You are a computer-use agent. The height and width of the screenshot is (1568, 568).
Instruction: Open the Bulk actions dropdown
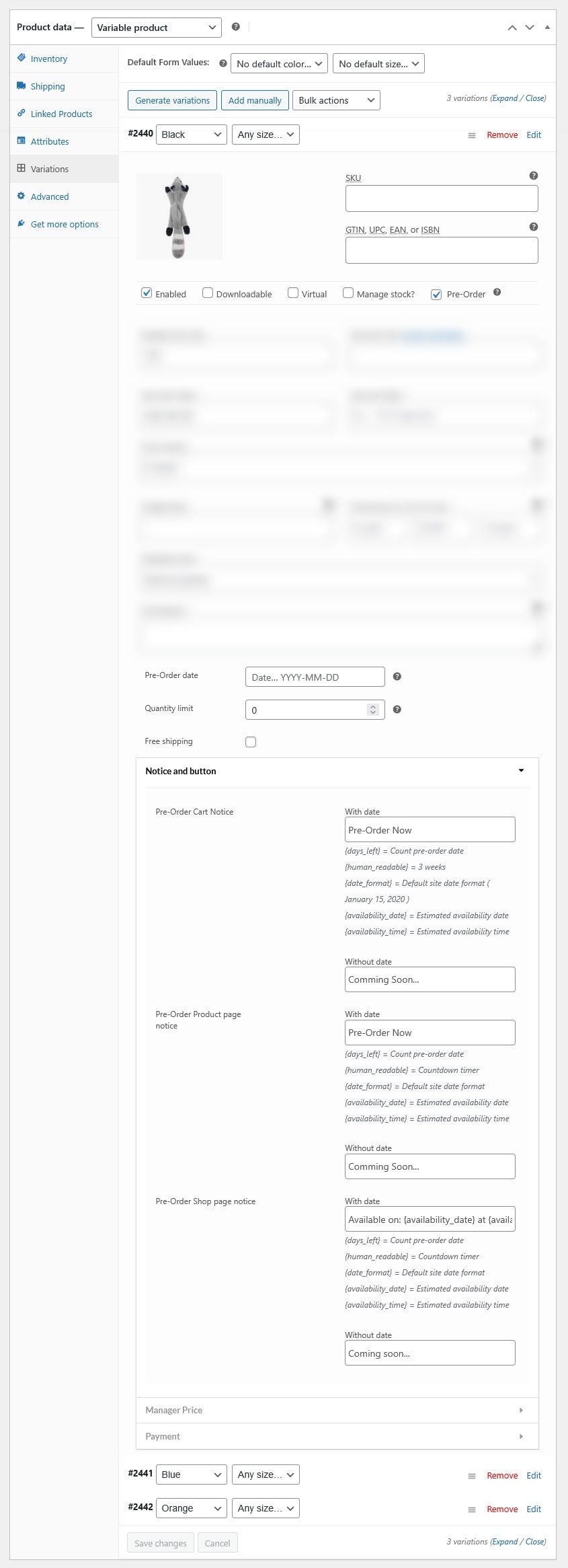336,100
